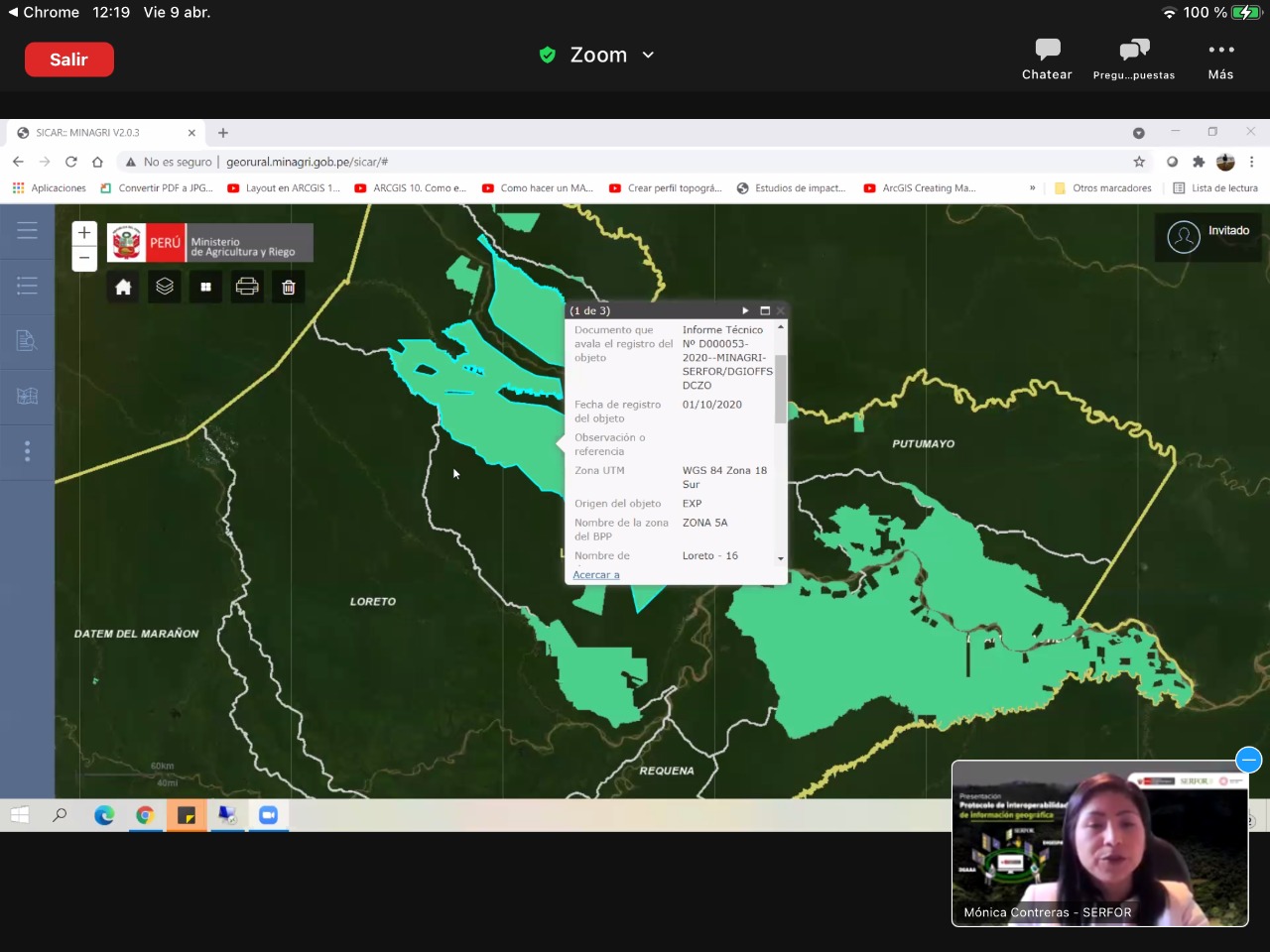
Task: Open the Zoom app in taskbar
Action: point(268,815)
